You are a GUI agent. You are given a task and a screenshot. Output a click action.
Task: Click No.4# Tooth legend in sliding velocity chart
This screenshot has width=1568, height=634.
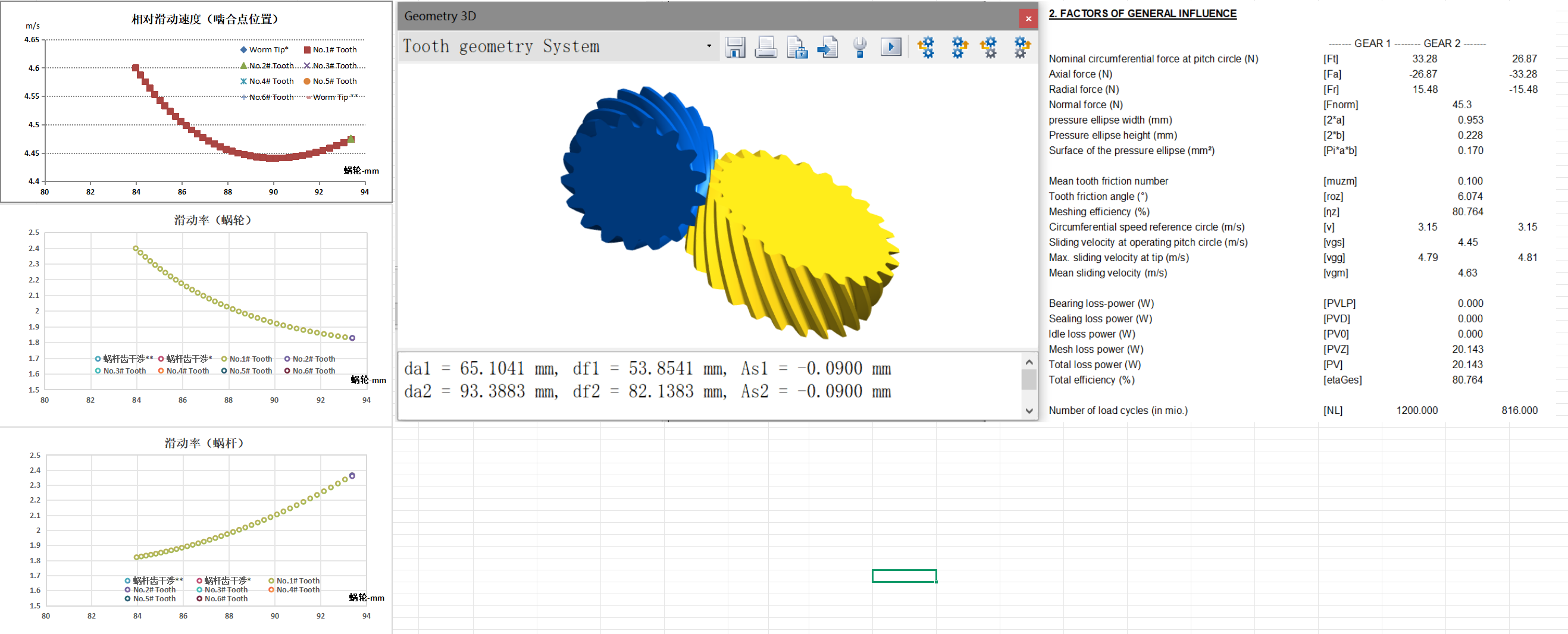point(267,81)
